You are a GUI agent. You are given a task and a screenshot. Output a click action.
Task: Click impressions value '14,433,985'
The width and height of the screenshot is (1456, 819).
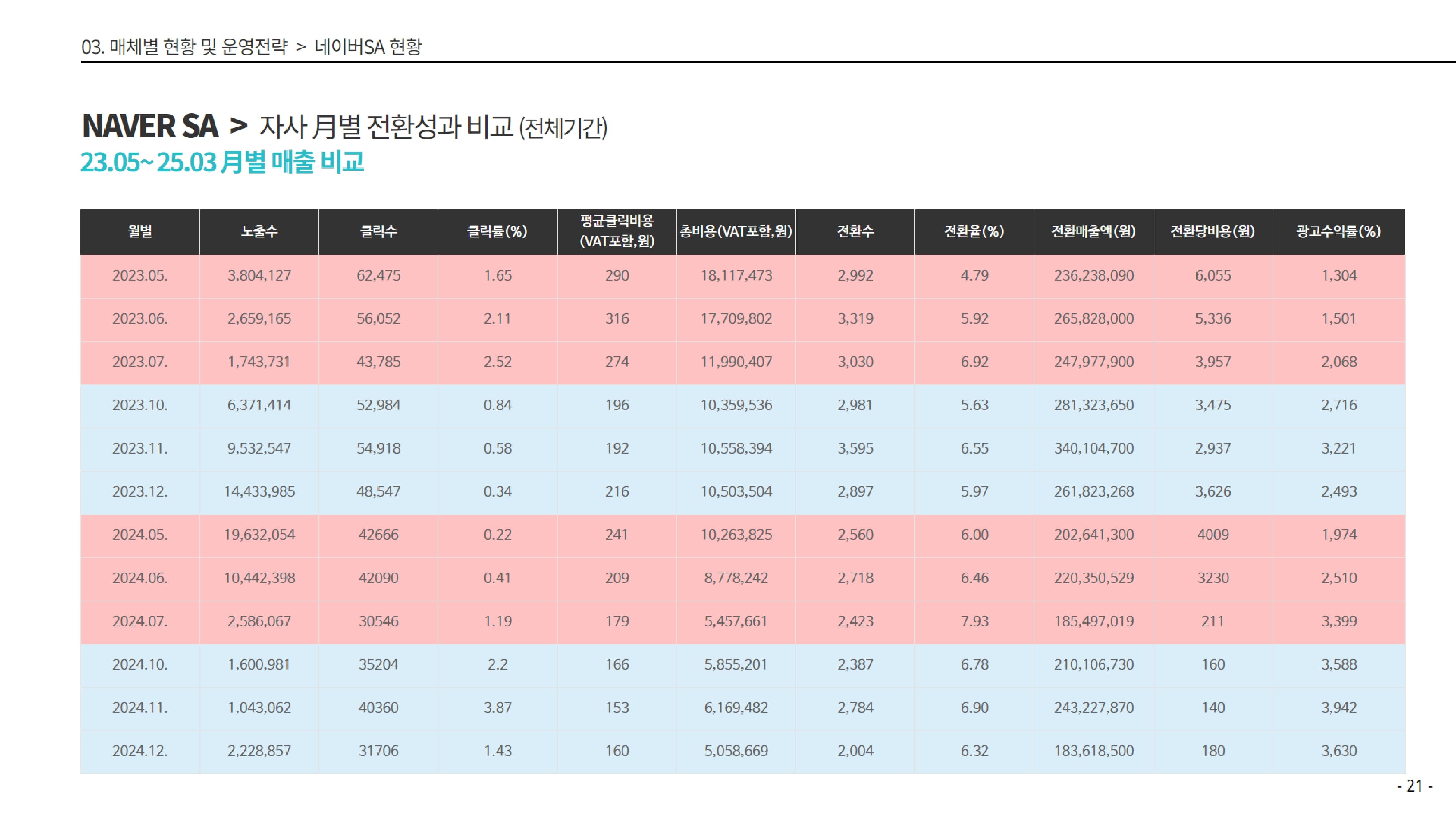260,492
